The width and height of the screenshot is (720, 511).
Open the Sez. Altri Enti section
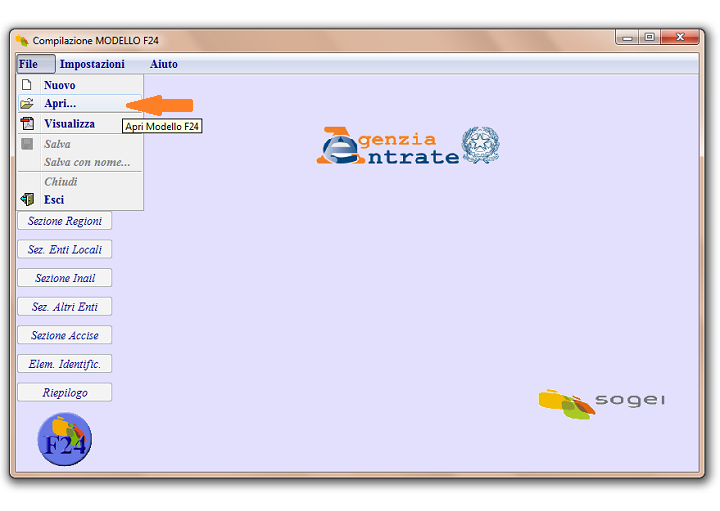[x=65, y=307]
